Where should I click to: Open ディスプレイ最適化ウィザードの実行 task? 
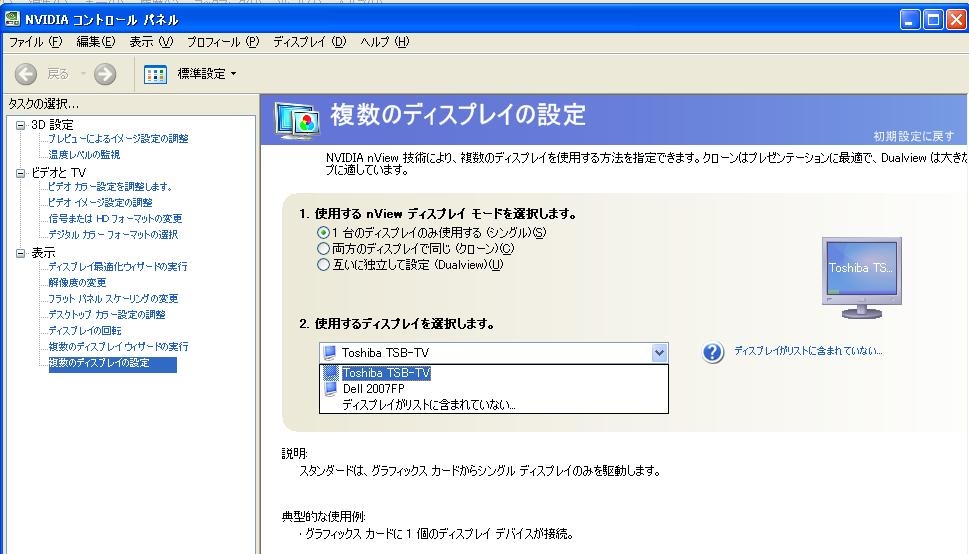point(118,266)
